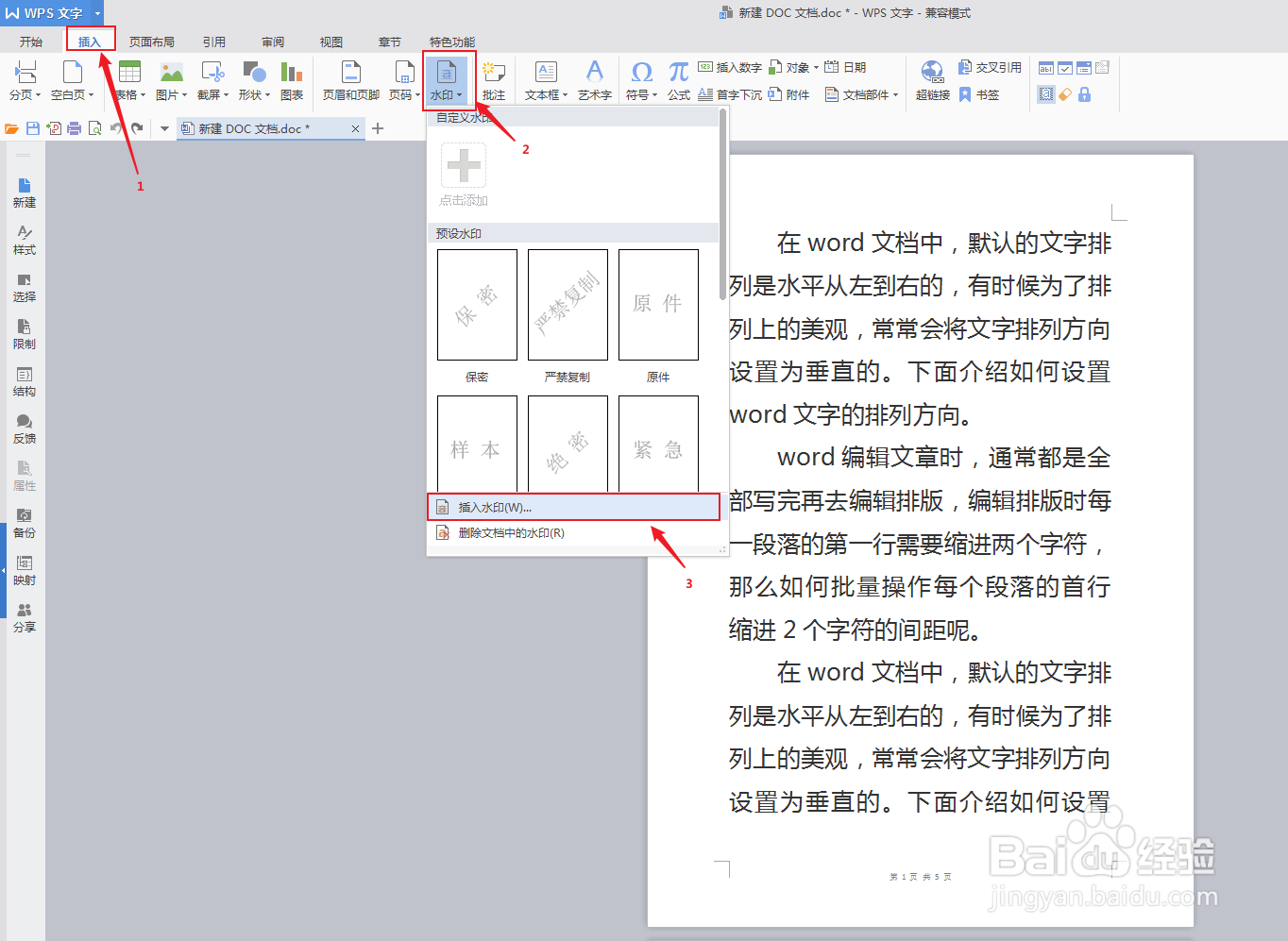Choose the 紧急 watermark preset
1288x941 pixels.
click(x=658, y=444)
